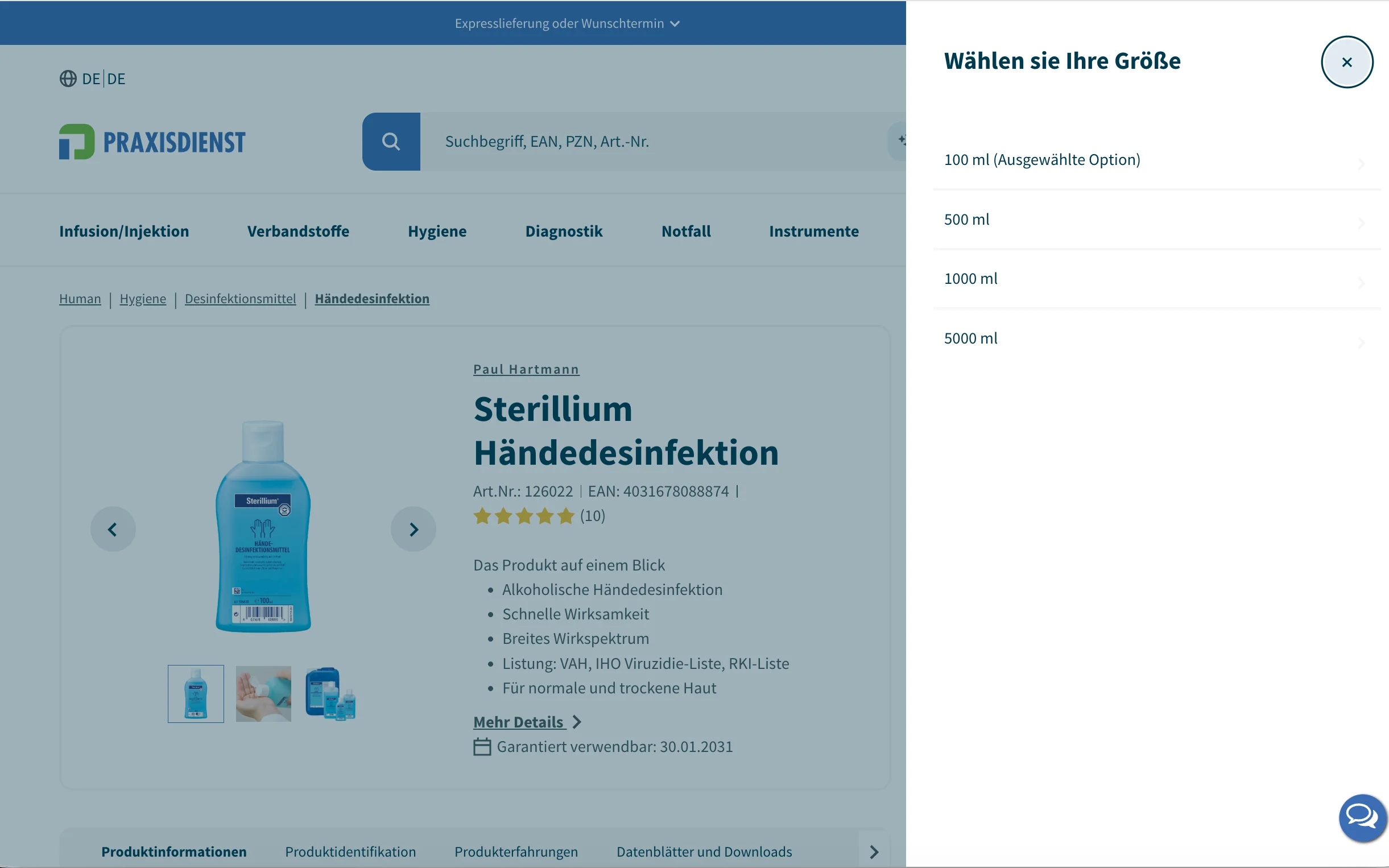Click the Sterillium Händedesinfektion heading
The width and height of the screenshot is (1389, 868).
(626, 431)
